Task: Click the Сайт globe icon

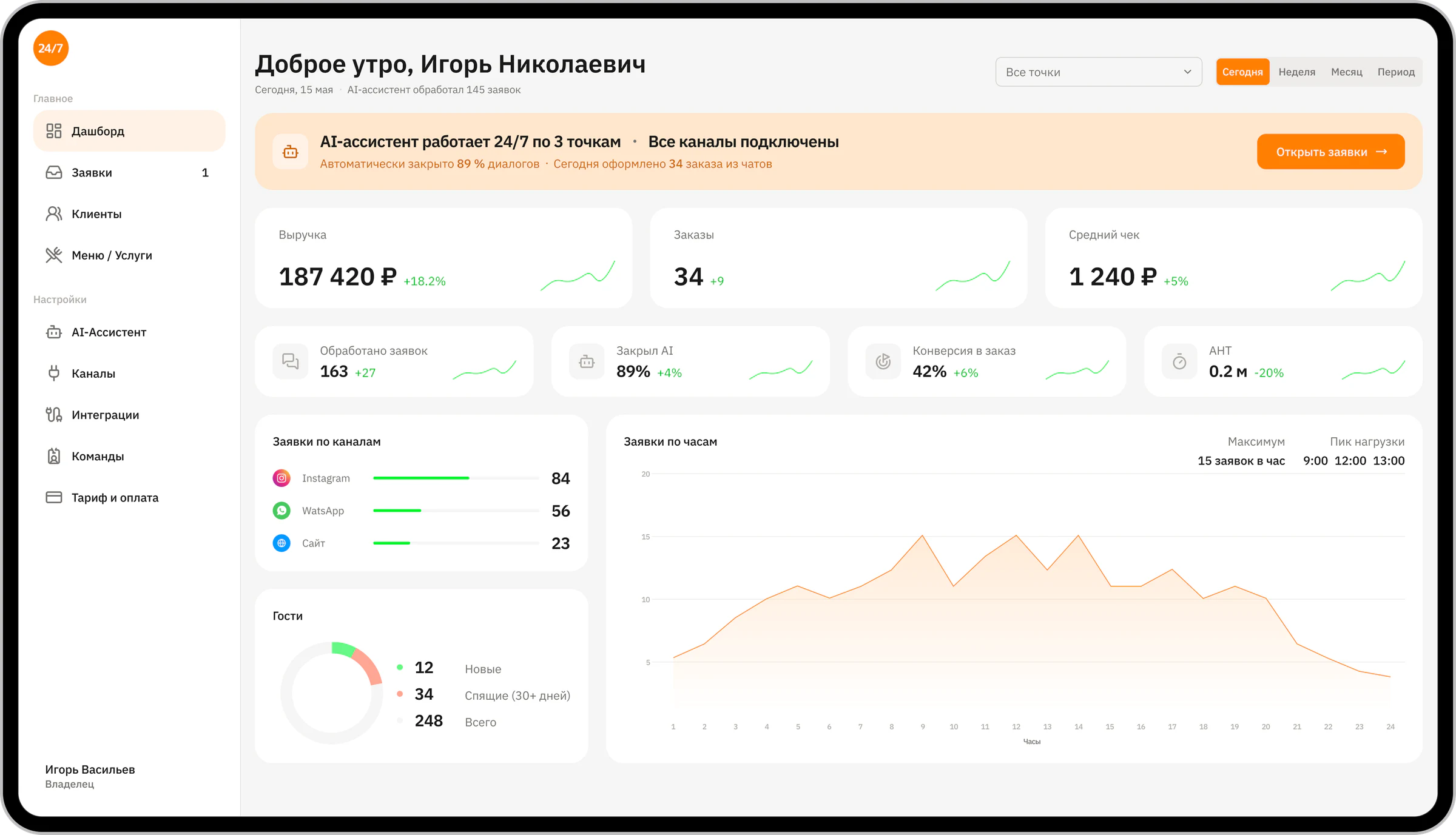Action: (281, 543)
